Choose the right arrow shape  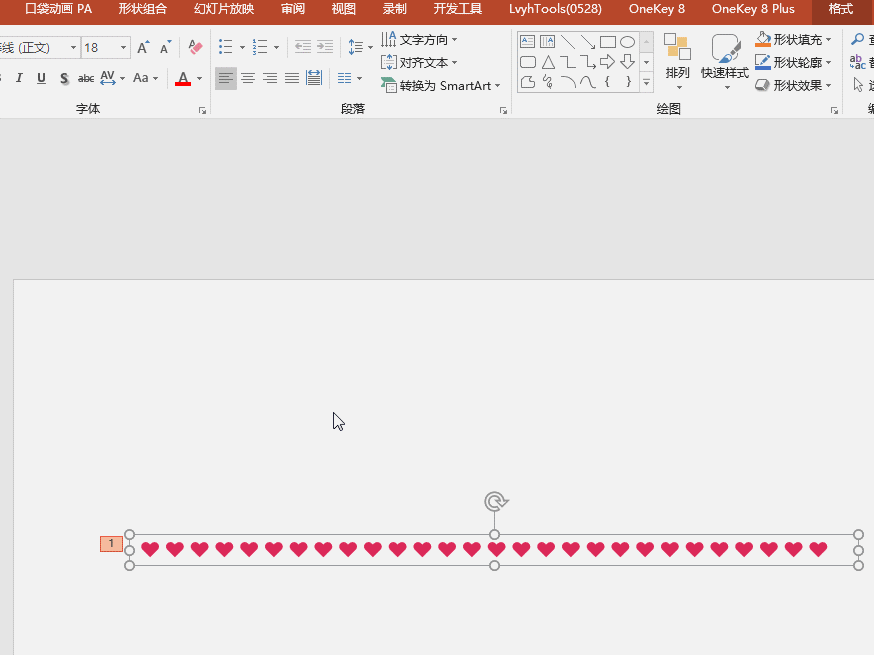pyautogui.click(x=607, y=62)
